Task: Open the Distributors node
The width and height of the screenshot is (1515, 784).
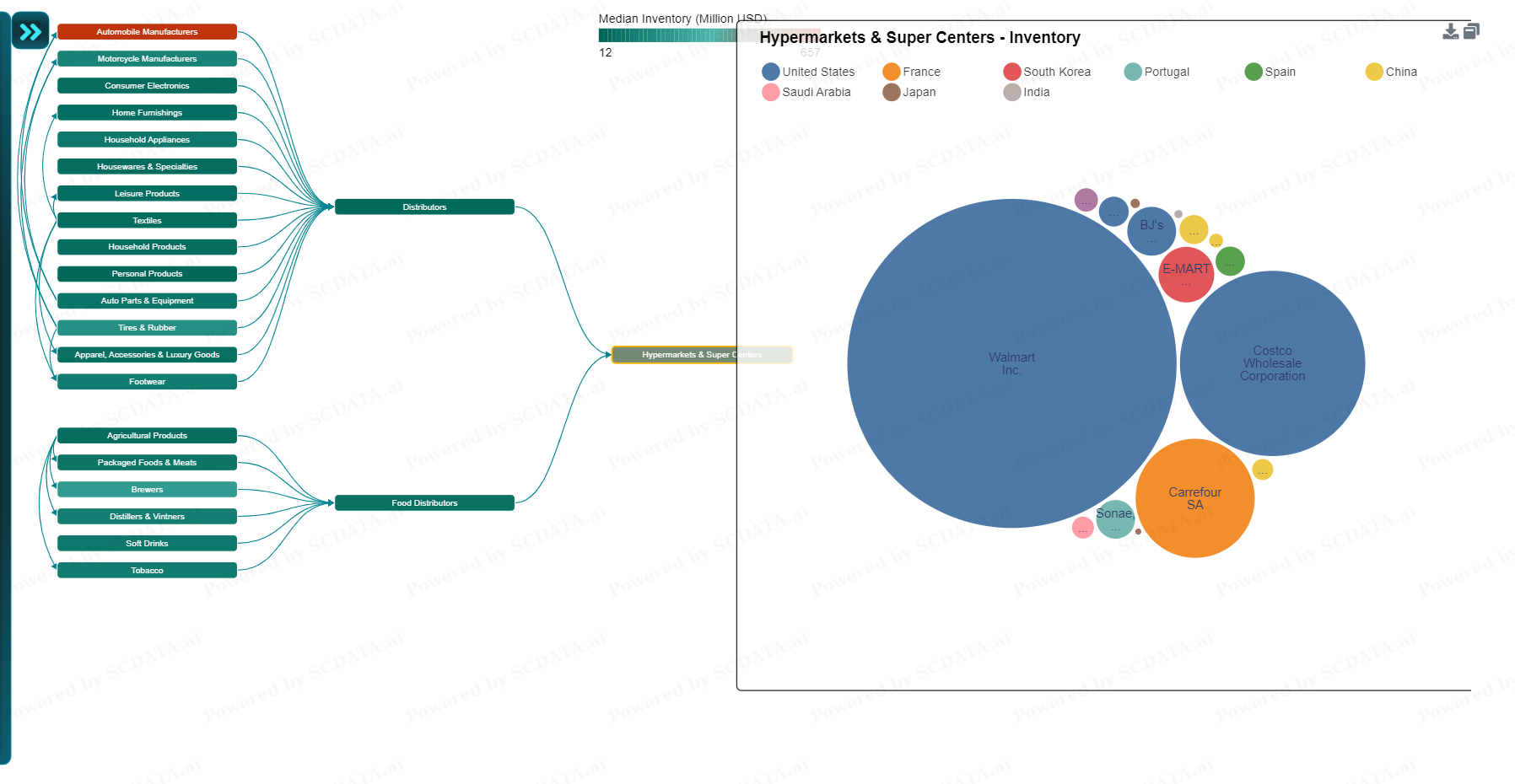Action: point(424,207)
